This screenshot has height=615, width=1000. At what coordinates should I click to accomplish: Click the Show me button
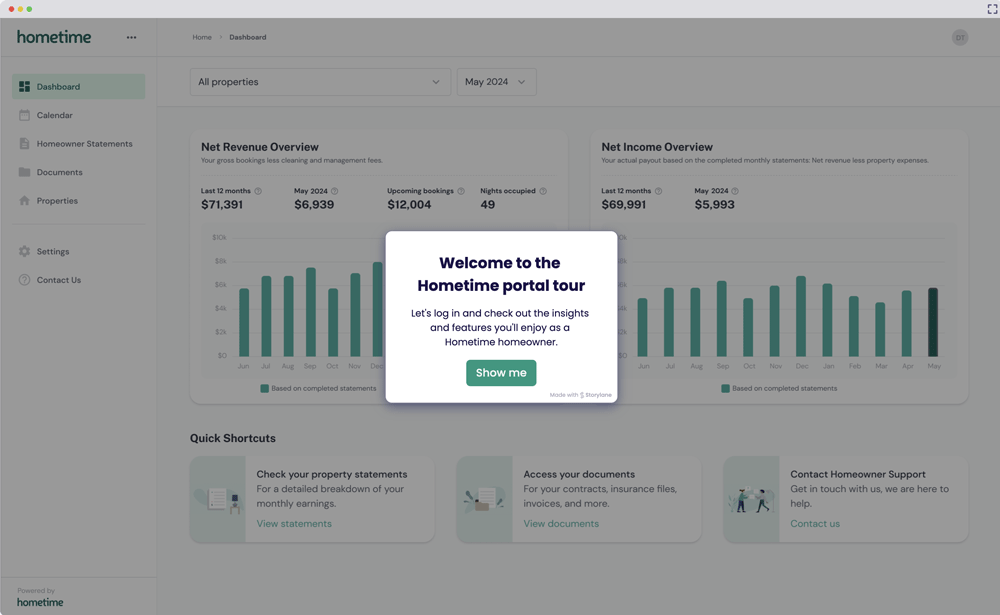pyautogui.click(x=501, y=373)
